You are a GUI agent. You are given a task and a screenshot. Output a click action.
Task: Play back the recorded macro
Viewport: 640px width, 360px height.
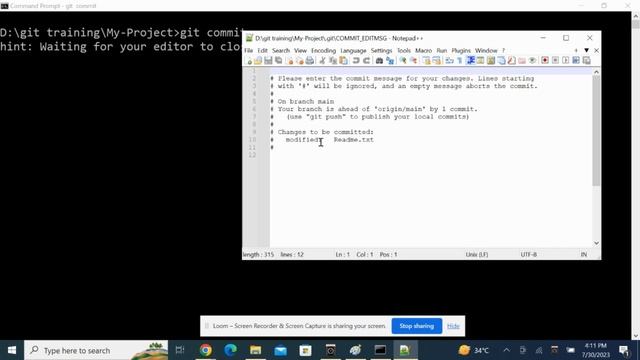566,61
